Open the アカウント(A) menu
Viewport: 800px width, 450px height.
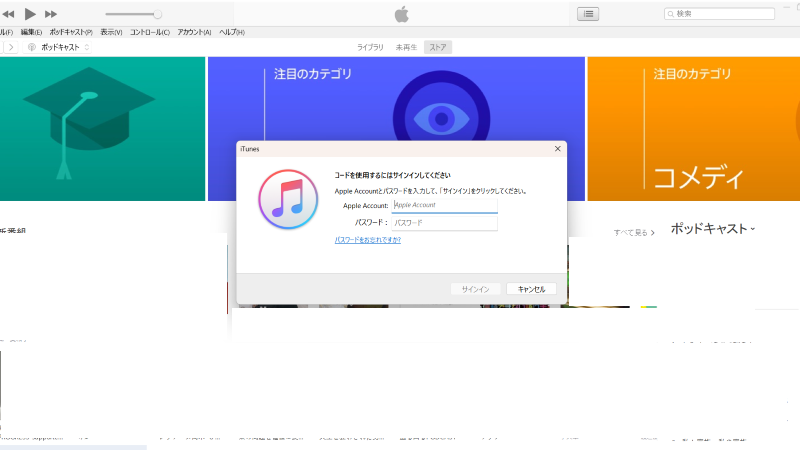pyautogui.click(x=194, y=32)
